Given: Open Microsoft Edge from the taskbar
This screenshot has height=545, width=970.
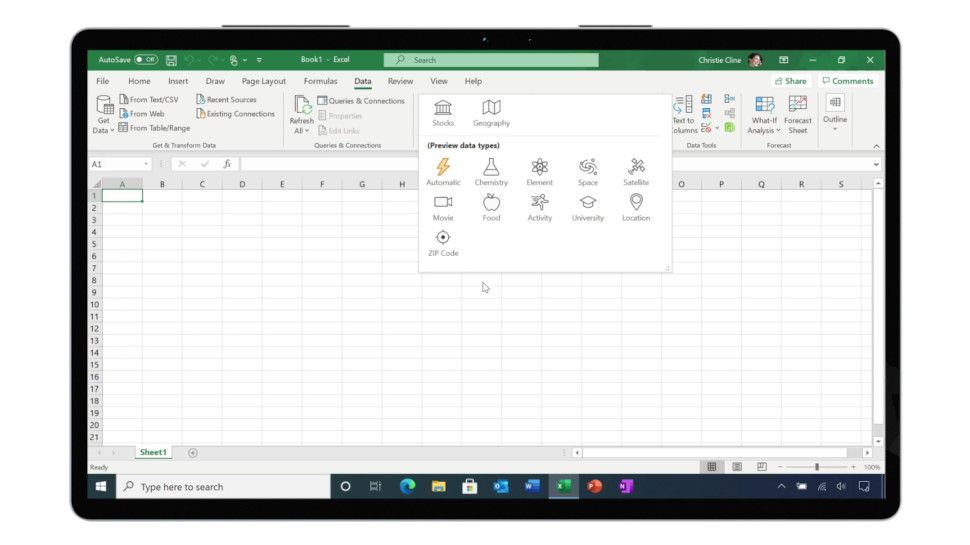Looking at the screenshot, I should pos(407,486).
